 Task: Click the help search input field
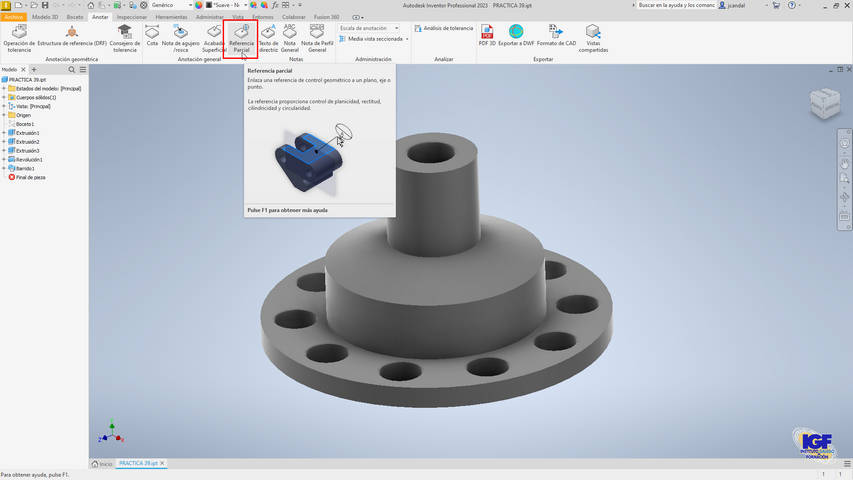point(677,5)
